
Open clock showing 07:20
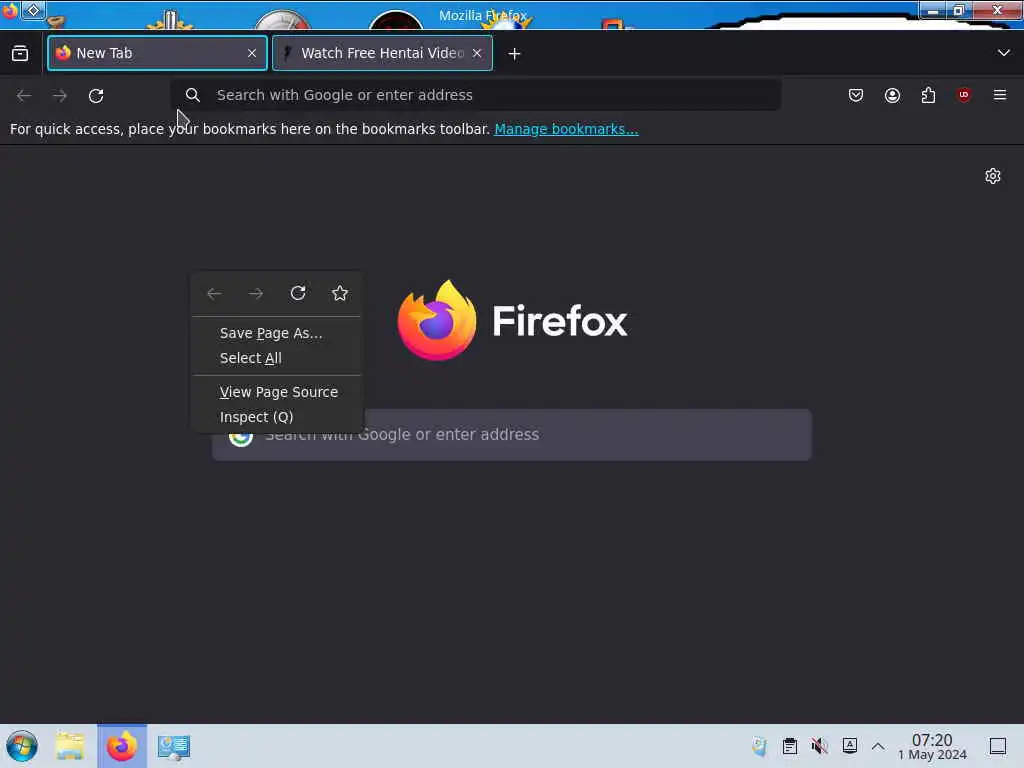pos(932,746)
